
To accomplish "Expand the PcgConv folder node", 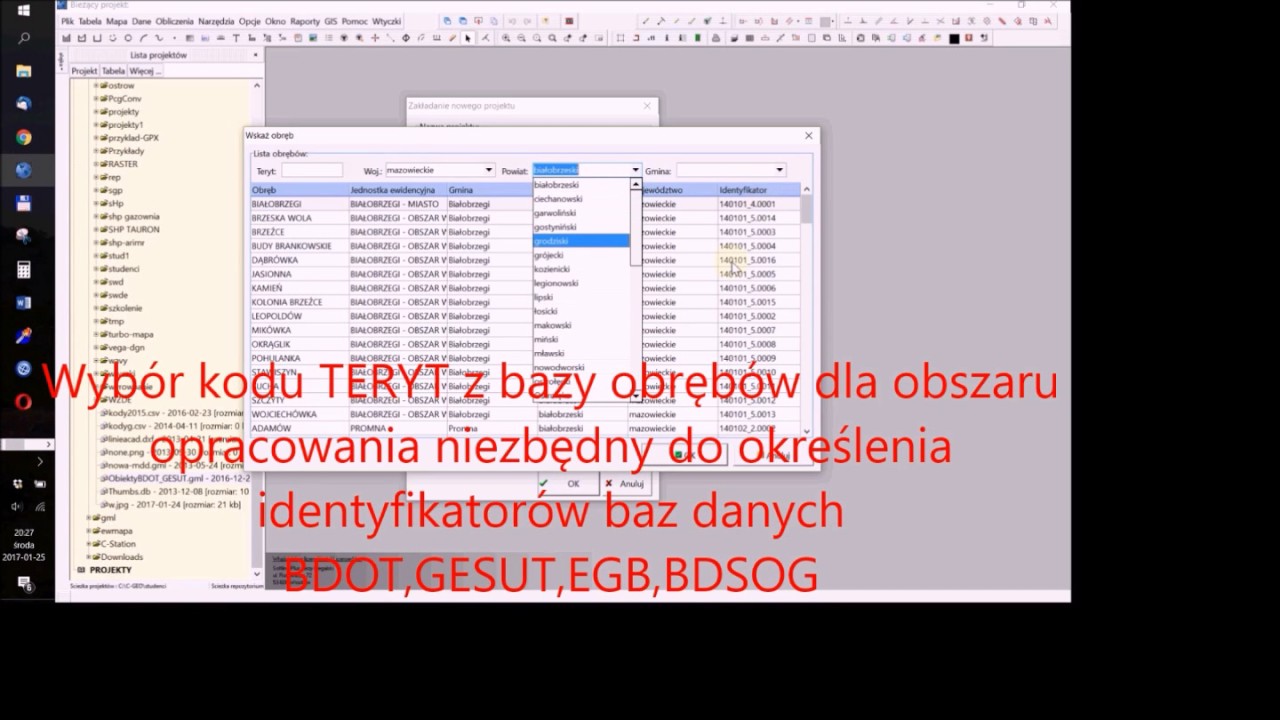I will 96,99.
